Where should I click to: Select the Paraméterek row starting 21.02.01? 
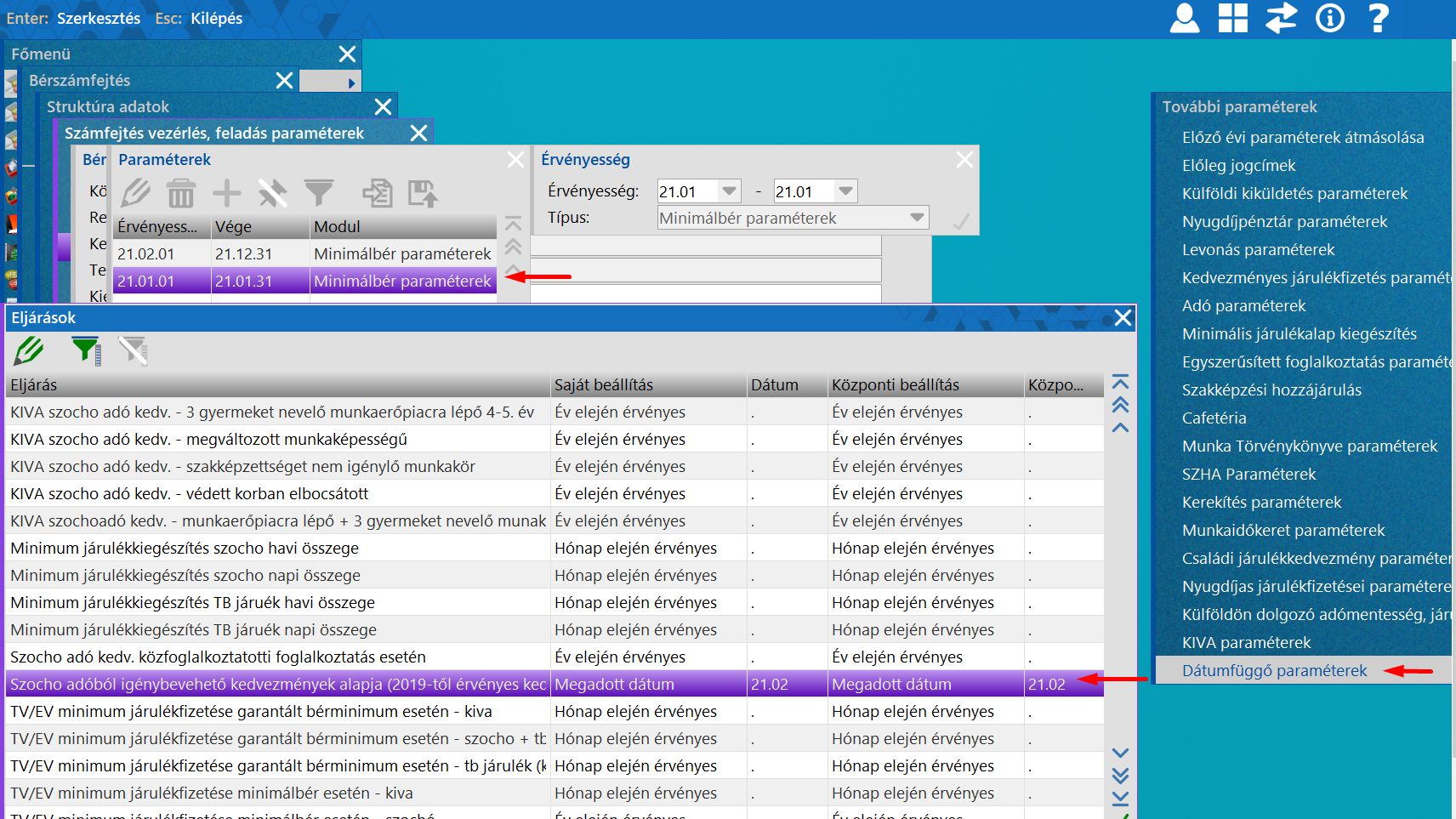pyautogui.click(x=304, y=253)
